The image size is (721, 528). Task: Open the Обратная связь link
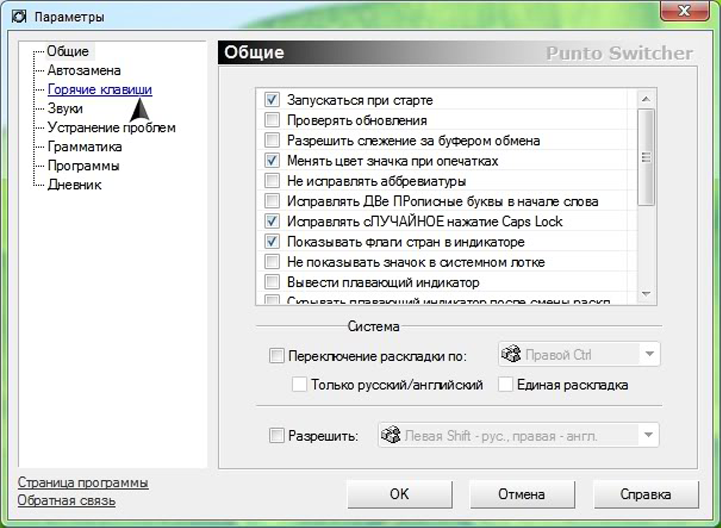[x=67, y=500]
